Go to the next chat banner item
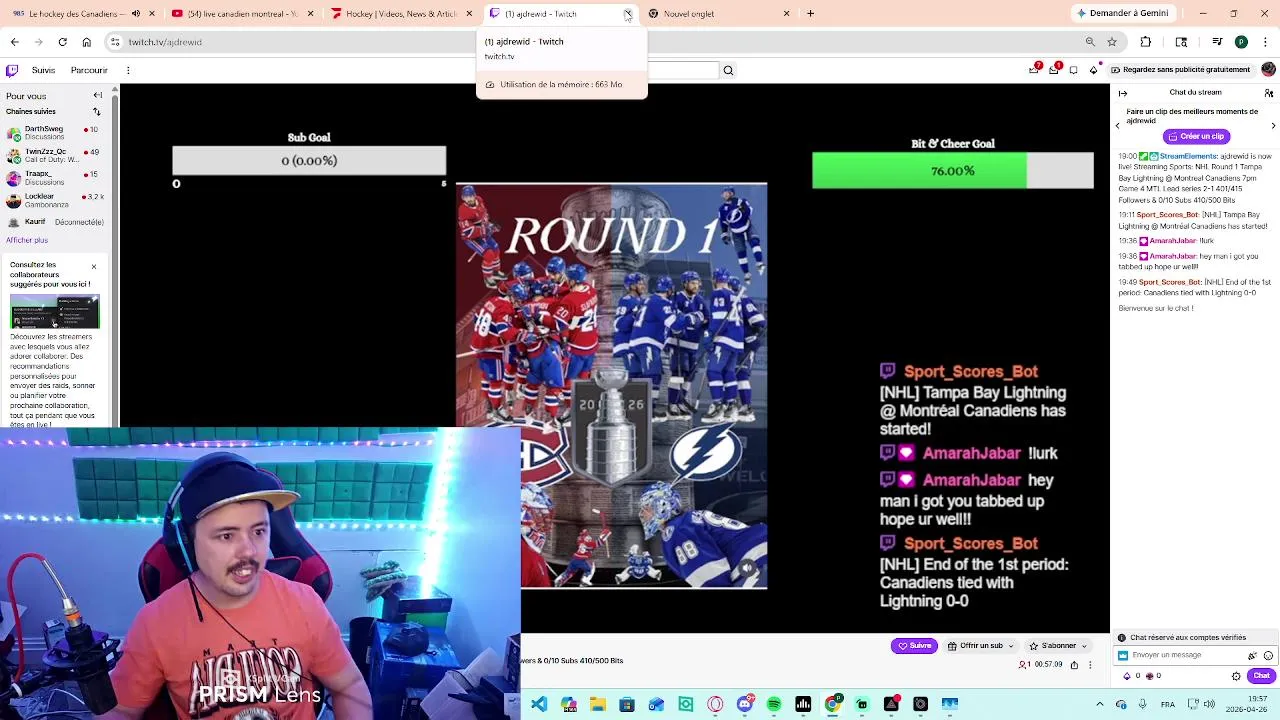Viewport: 1280px width, 720px height. tap(1273, 125)
